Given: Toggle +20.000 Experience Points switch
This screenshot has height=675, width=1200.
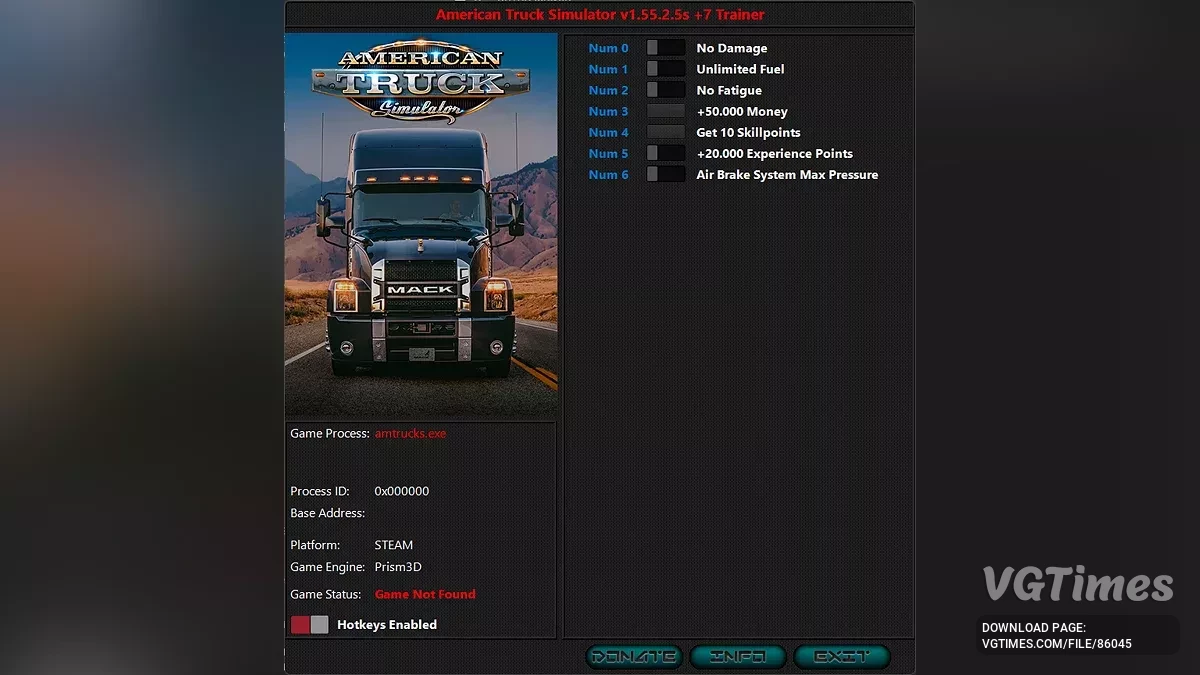Looking at the screenshot, I should tap(666, 153).
